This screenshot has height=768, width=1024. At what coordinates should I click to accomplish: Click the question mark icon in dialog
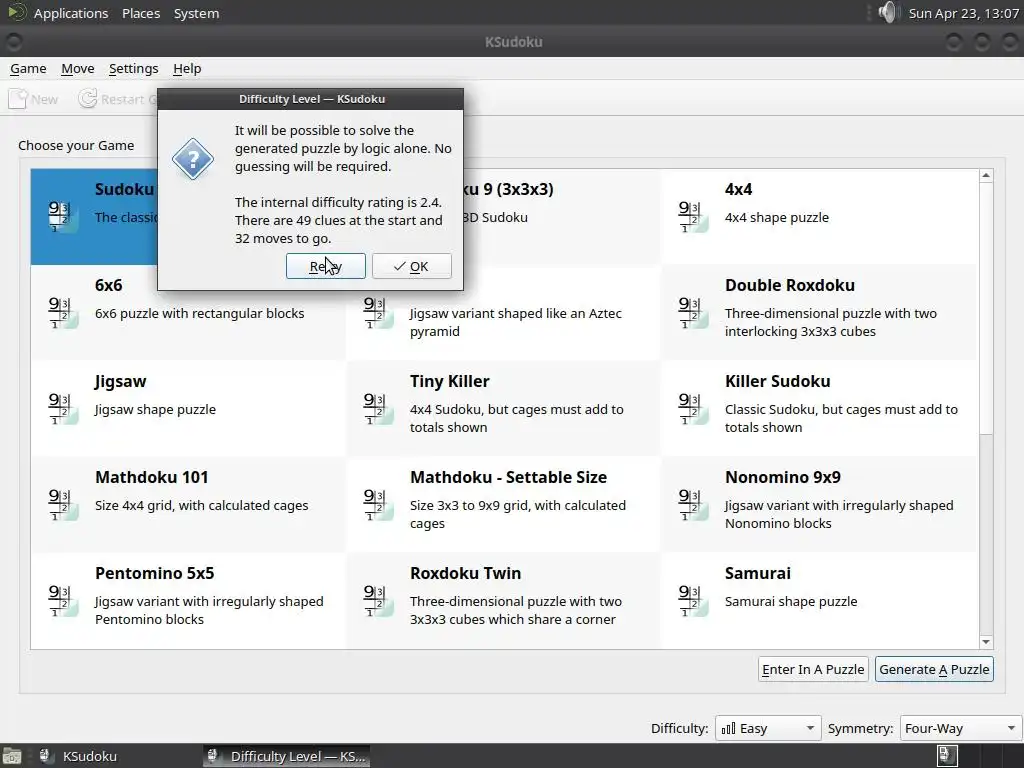[x=193, y=159]
